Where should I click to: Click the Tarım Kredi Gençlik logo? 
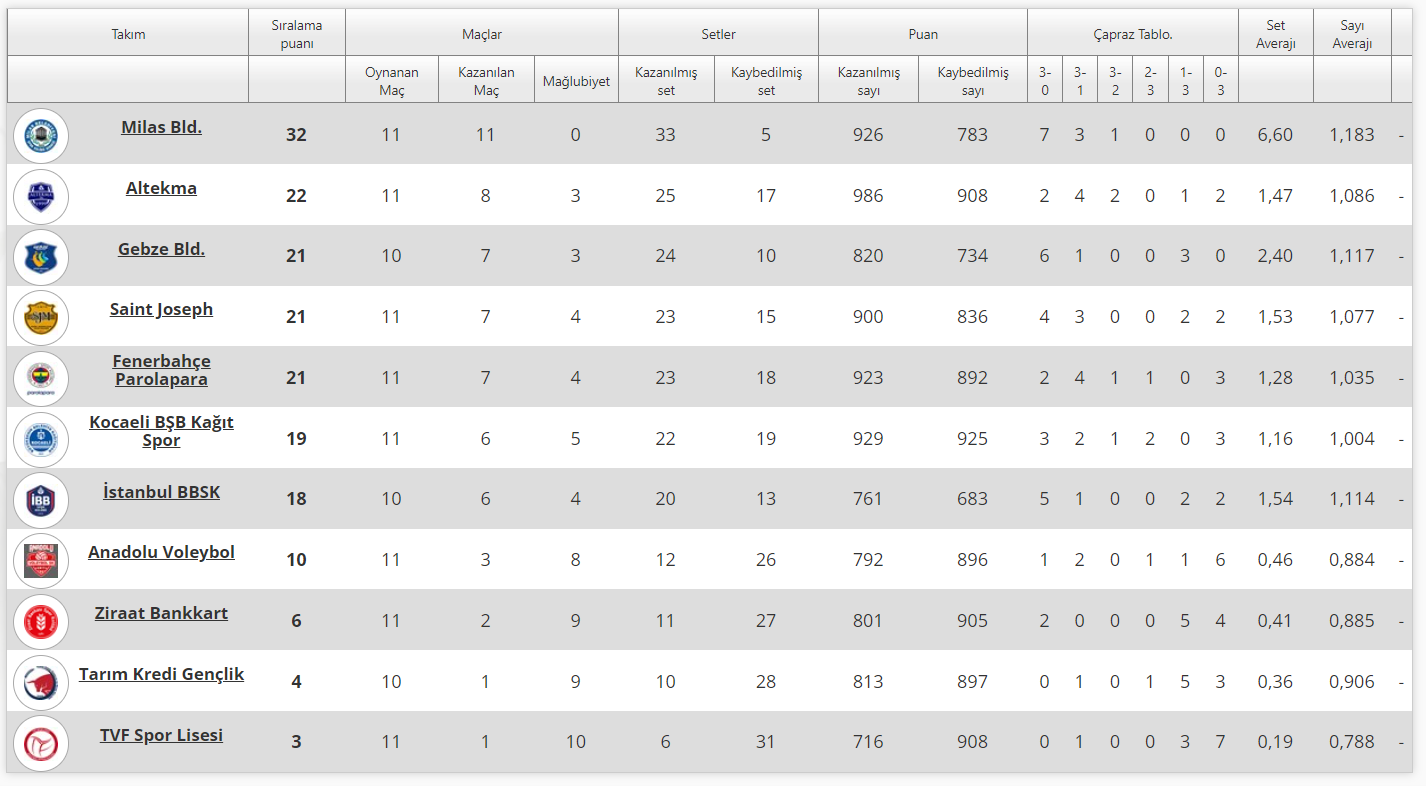(41, 683)
